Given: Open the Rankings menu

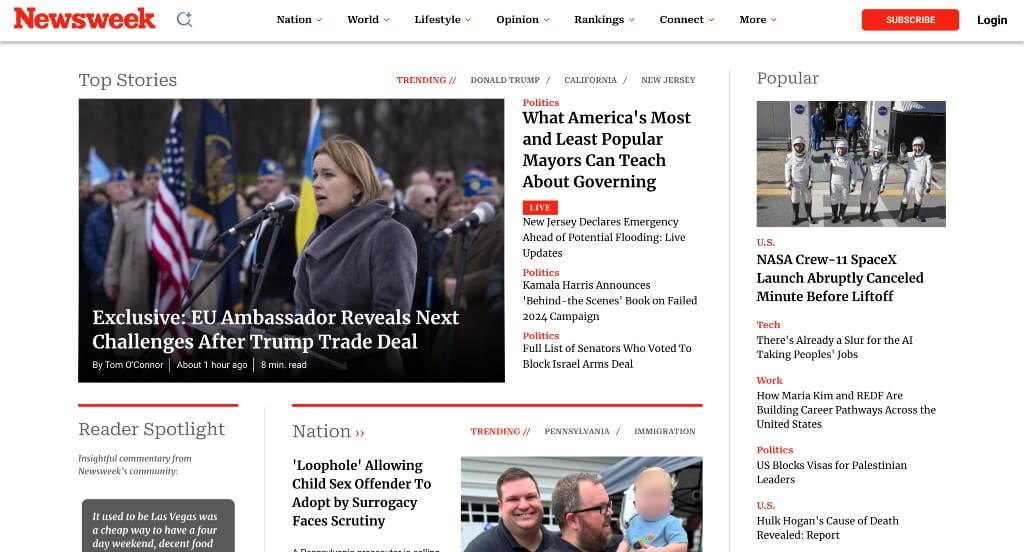Looking at the screenshot, I should (604, 20).
